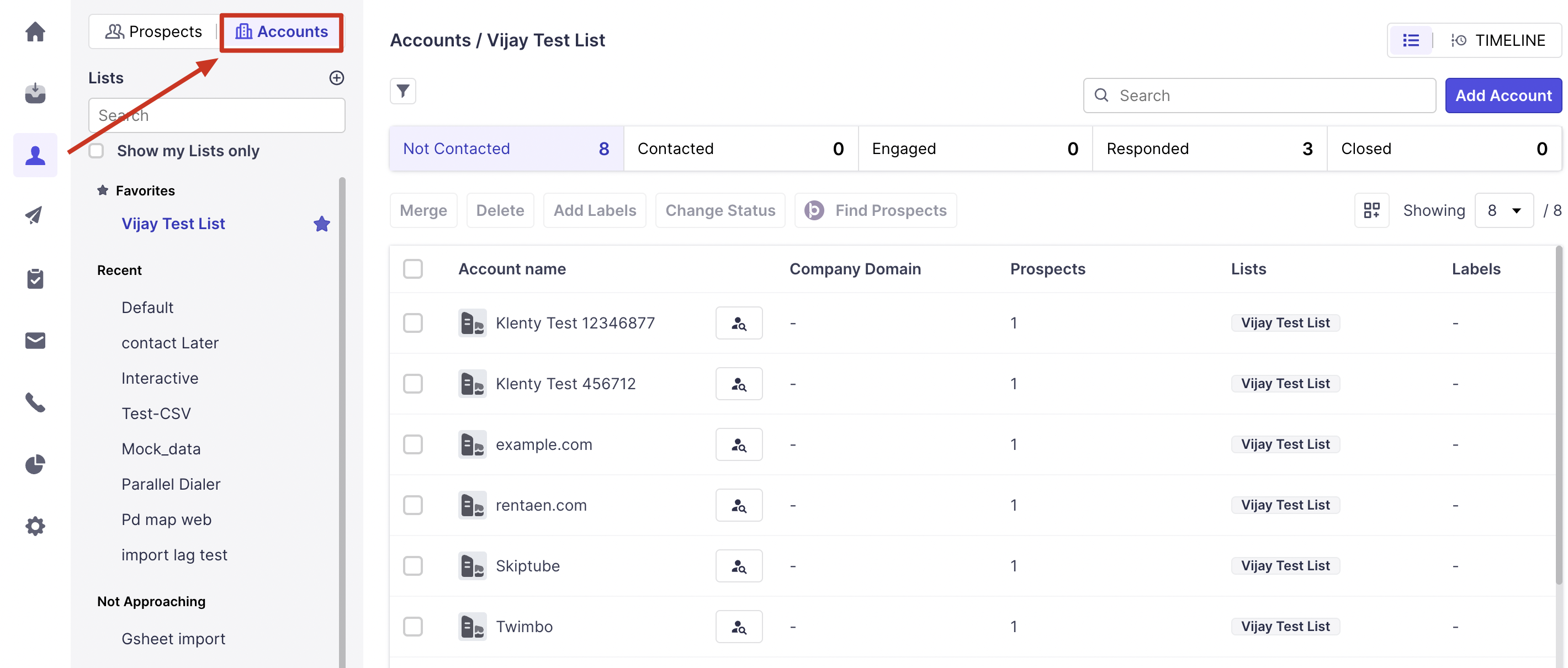Screen dimensions: 1568x668
Task: Open the phone calls sidebar icon
Action: click(x=35, y=402)
